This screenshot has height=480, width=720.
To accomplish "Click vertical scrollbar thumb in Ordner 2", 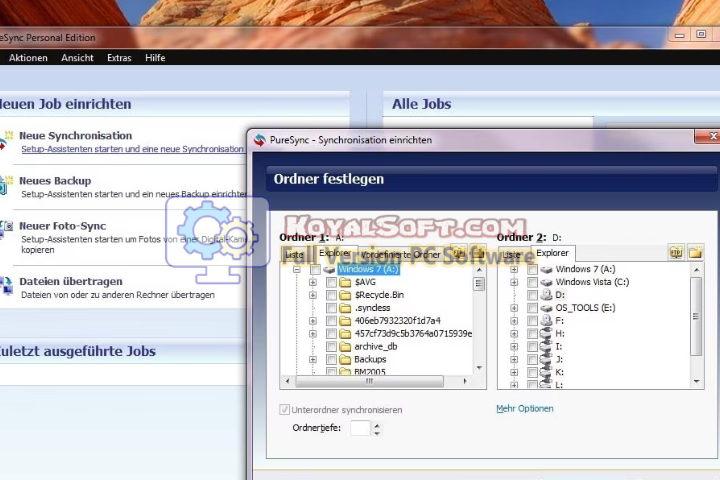I will coord(696,316).
